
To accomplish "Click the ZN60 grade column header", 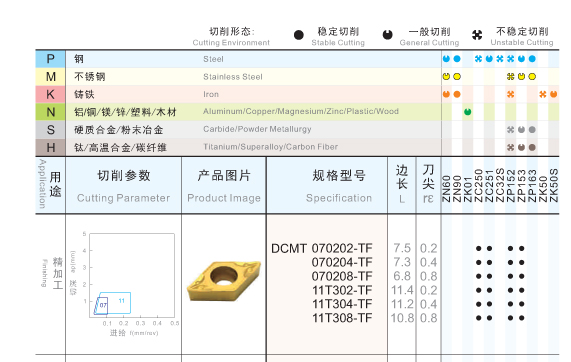I will point(446,188).
